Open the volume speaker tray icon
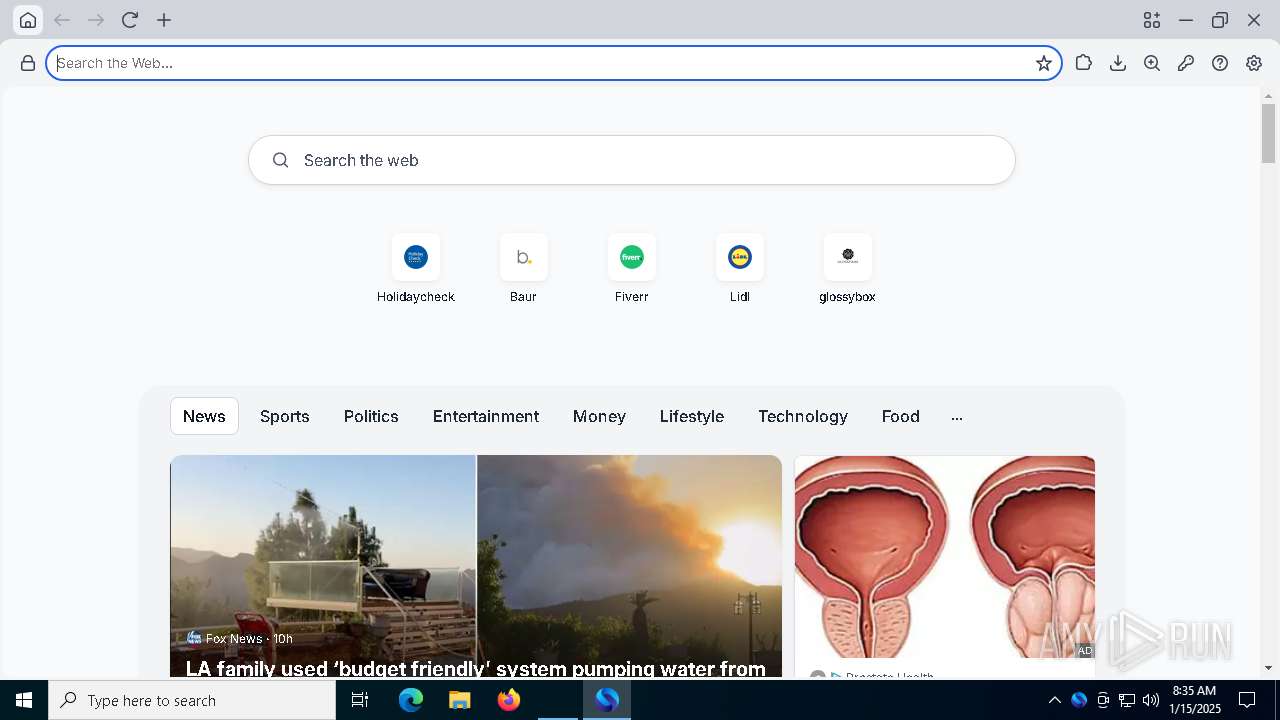 [x=1151, y=700]
